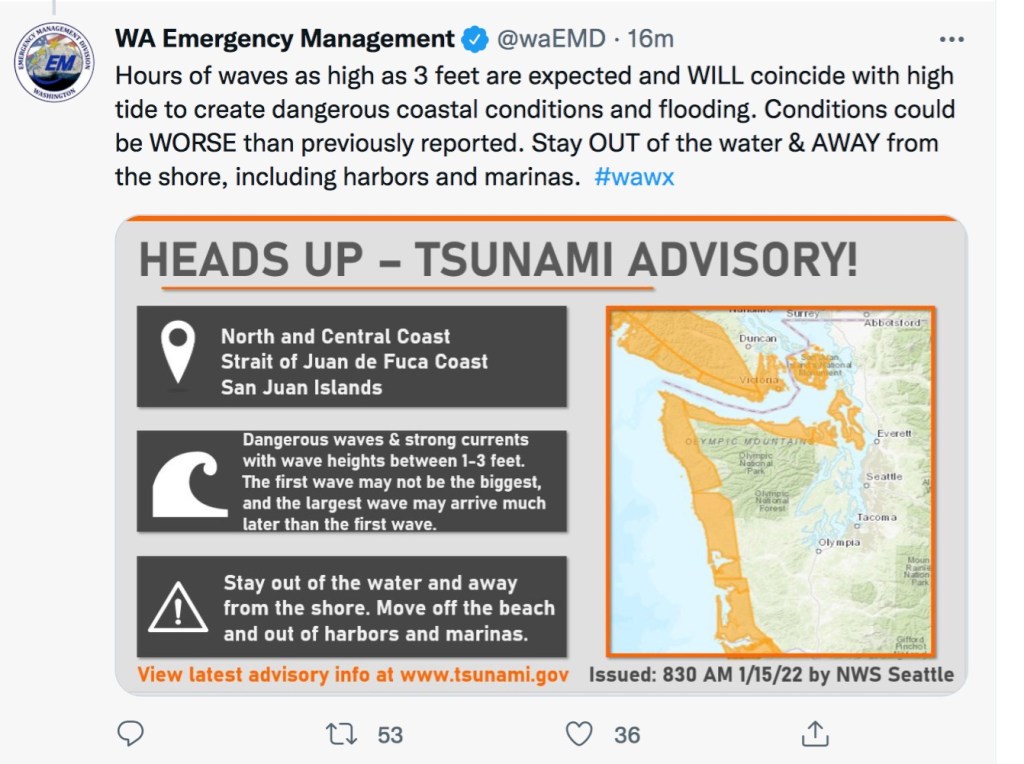Retweet this tsunami advisory post

click(342, 735)
